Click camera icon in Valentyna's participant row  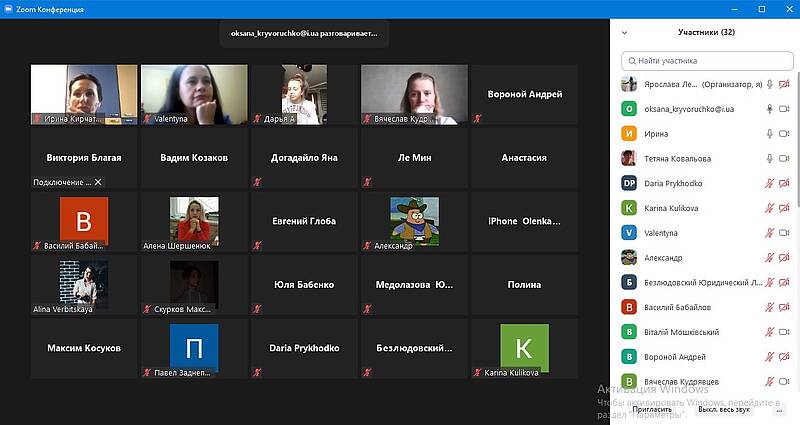pos(784,233)
